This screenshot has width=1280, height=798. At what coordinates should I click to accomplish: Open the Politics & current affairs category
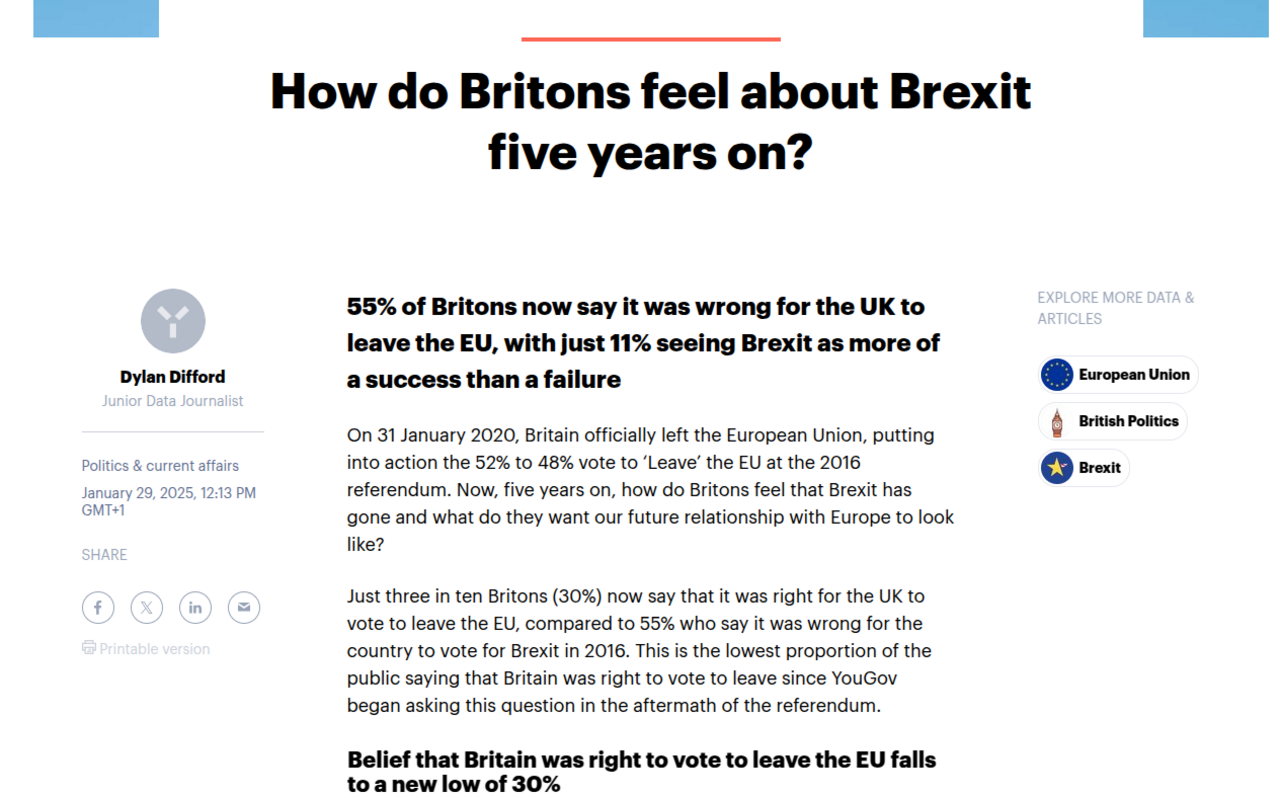coord(160,466)
